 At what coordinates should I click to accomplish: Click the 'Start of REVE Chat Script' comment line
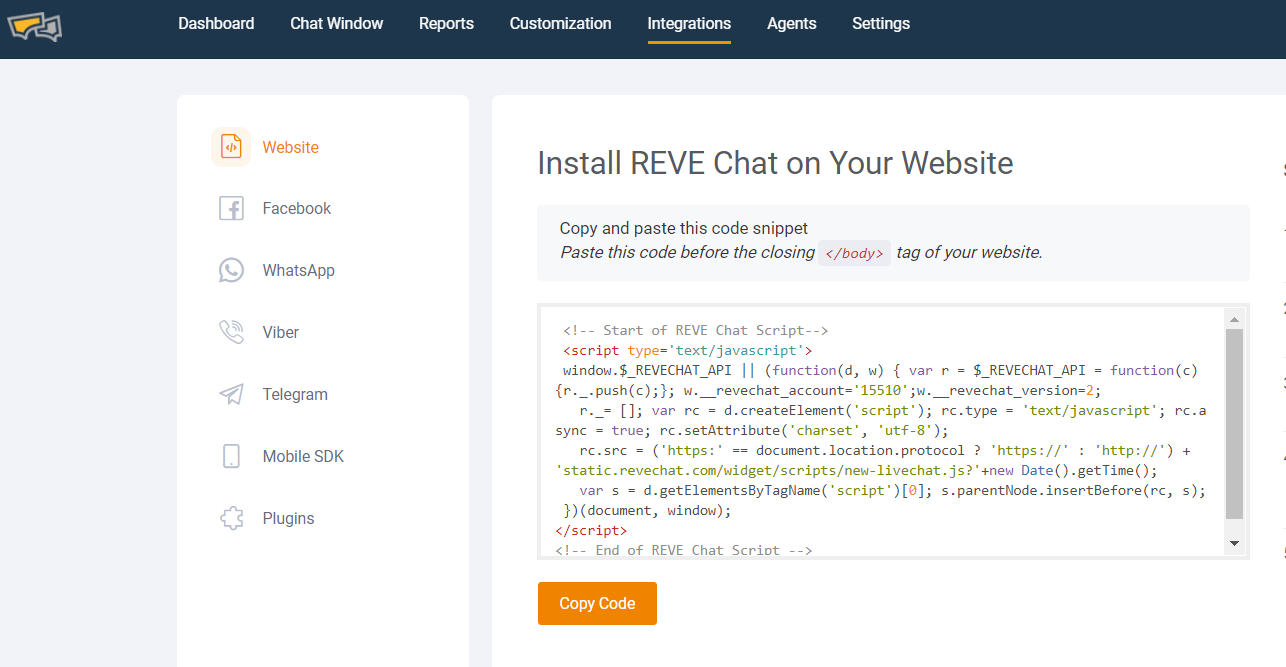(695, 330)
